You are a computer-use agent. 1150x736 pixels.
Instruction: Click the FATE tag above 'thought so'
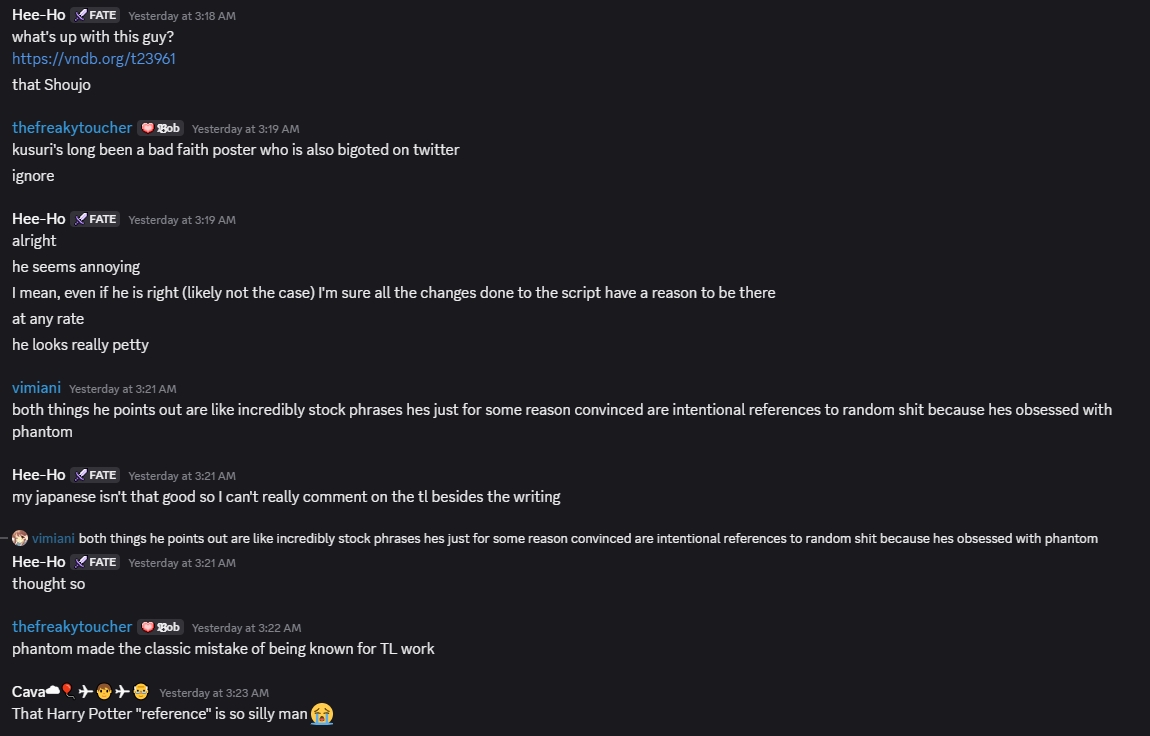click(x=95, y=562)
